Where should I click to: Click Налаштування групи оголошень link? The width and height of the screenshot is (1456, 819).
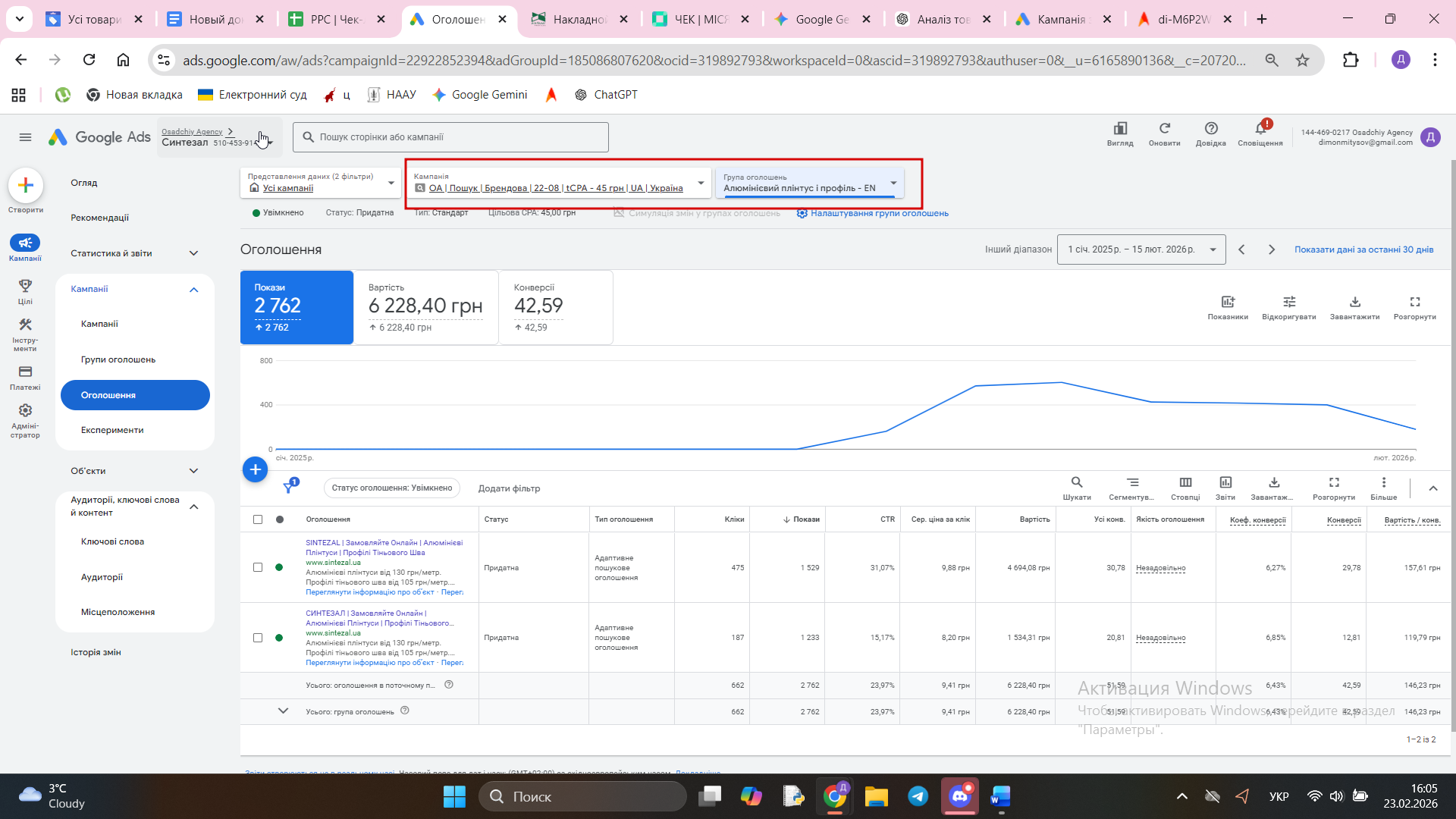click(x=878, y=213)
